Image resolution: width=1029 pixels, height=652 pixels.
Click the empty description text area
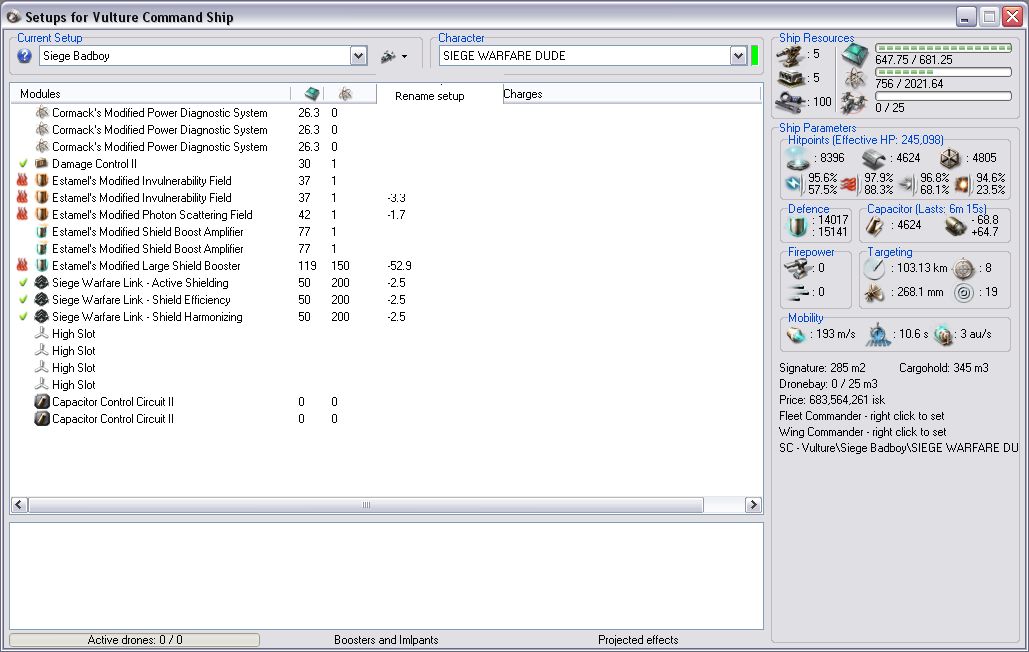click(387, 576)
